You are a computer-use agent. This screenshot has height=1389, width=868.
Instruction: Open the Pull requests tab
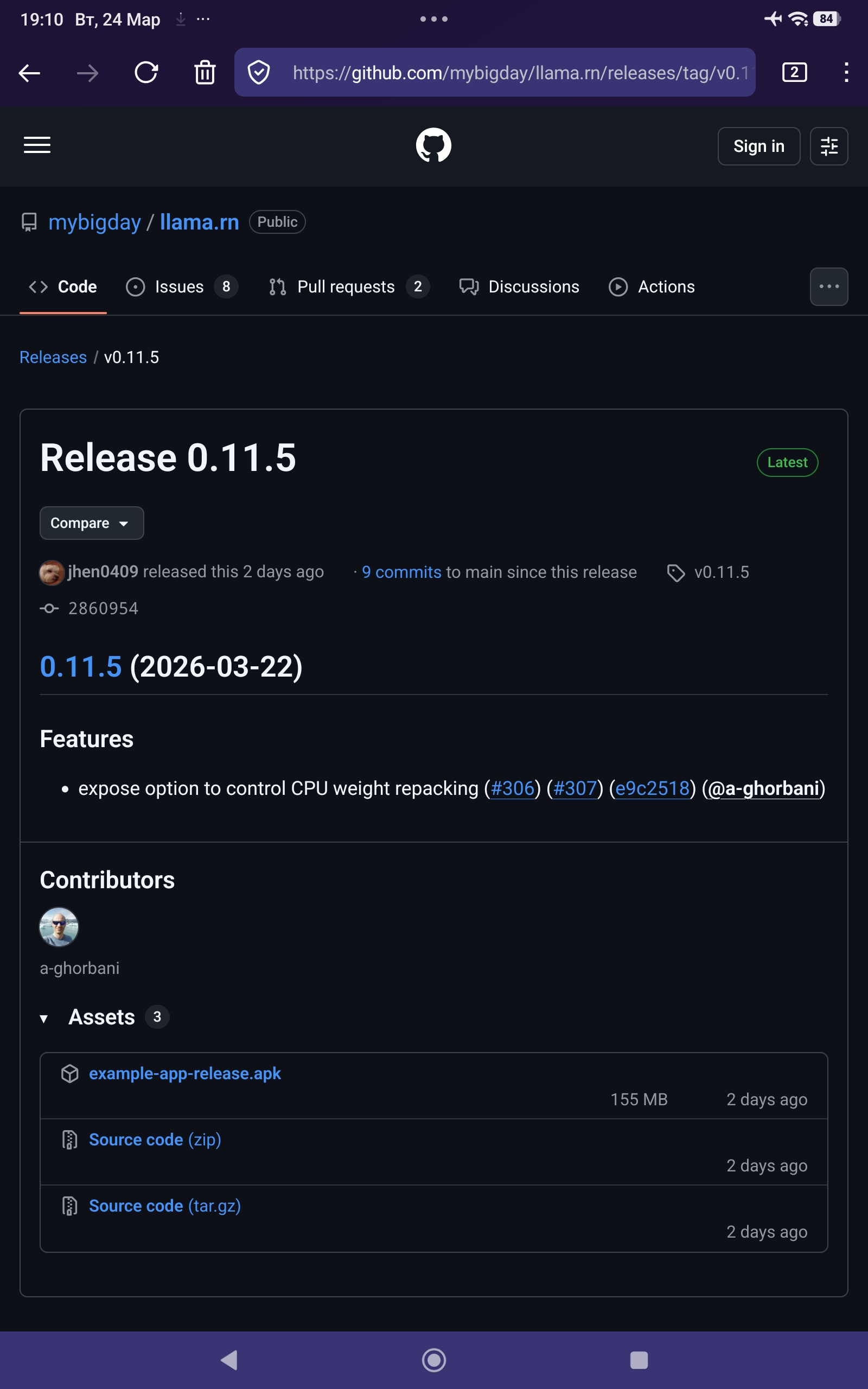click(x=348, y=286)
